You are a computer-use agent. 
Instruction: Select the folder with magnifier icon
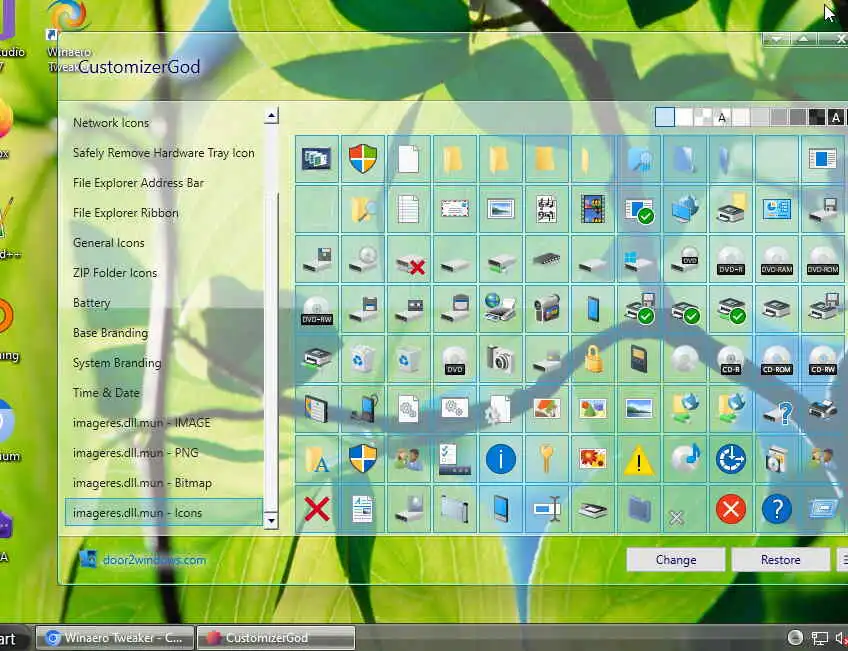coord(363,209)
